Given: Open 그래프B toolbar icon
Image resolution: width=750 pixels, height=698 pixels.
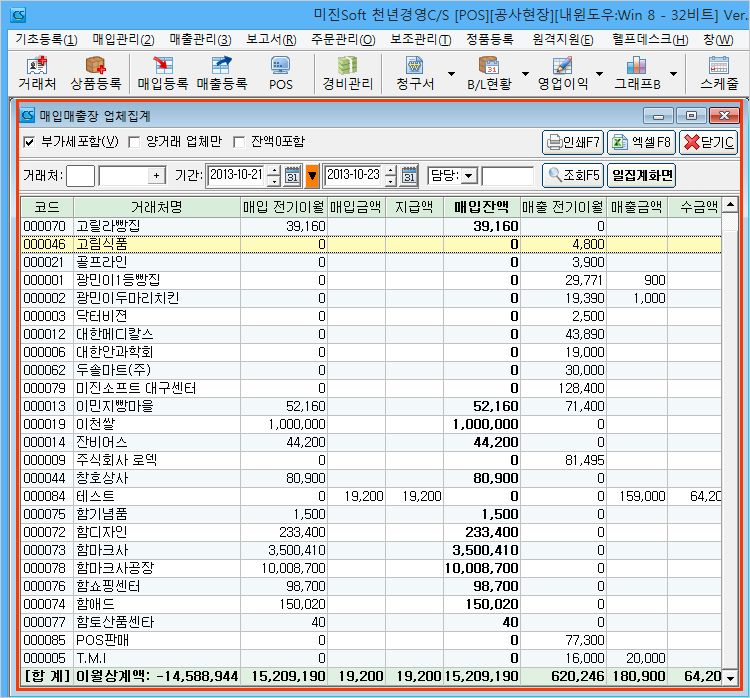Looking at the screenshot, I should point(637,73).
